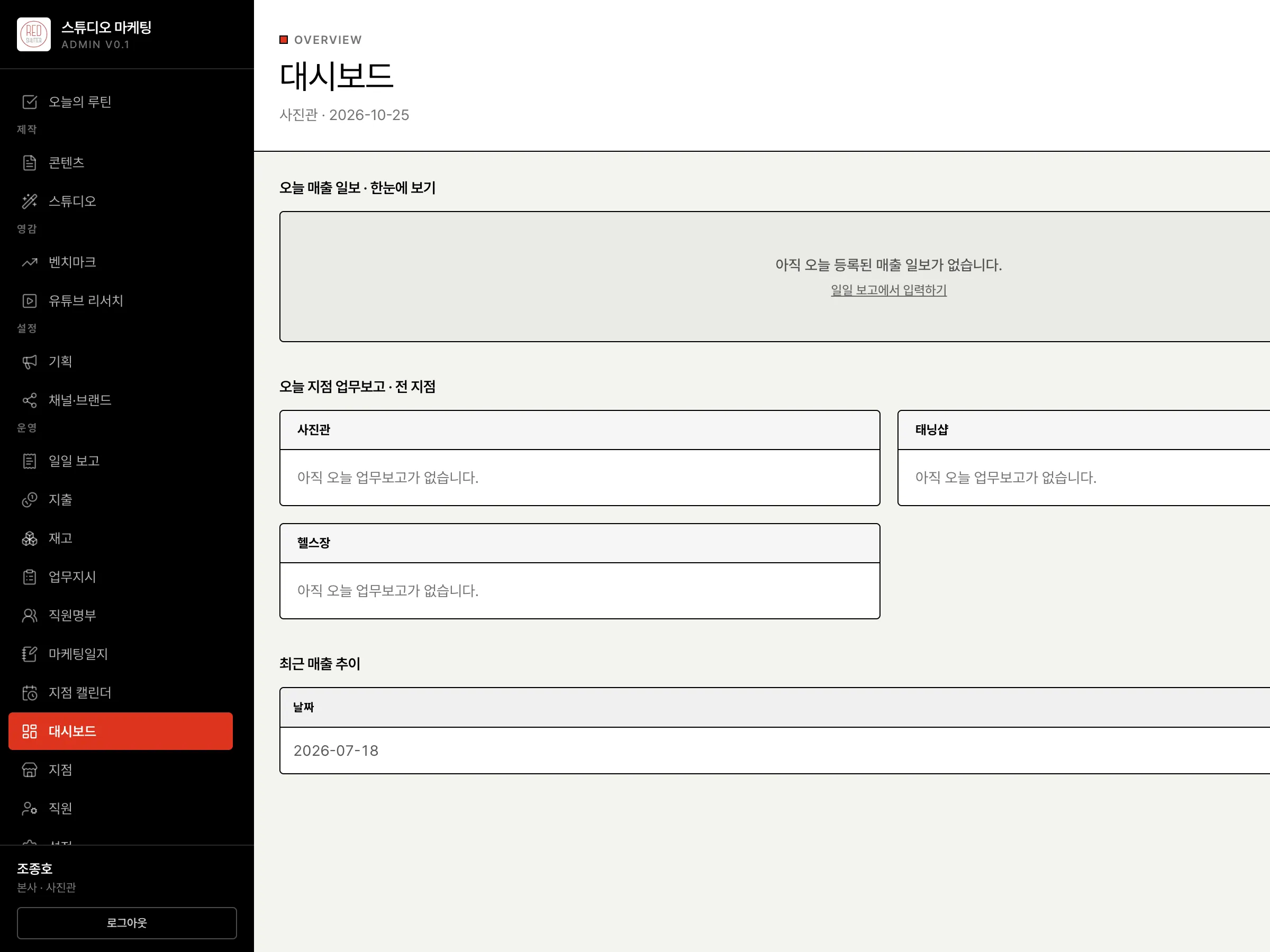The width and height of the screenshot is (1270, 952).
Task: Click the 최근 매출 추이 heading
Action: point(320,664)
